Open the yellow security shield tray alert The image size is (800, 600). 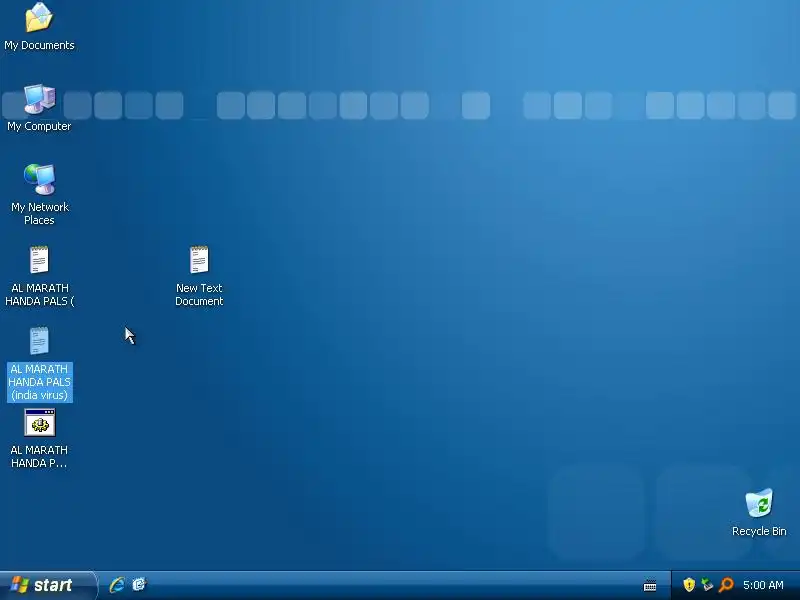[689, 585]
